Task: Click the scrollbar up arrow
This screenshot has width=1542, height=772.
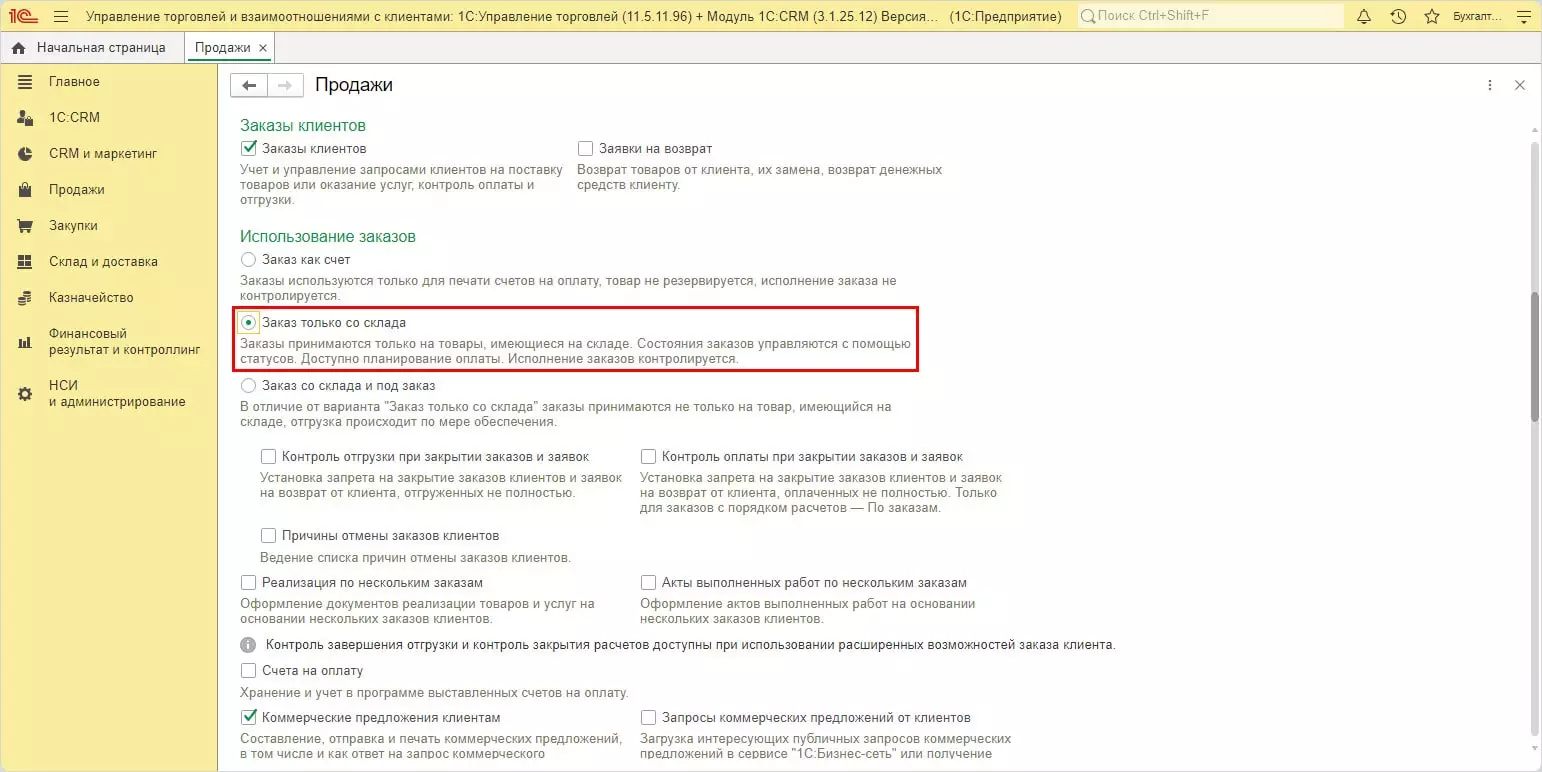Action: [x=1535, y=131]
